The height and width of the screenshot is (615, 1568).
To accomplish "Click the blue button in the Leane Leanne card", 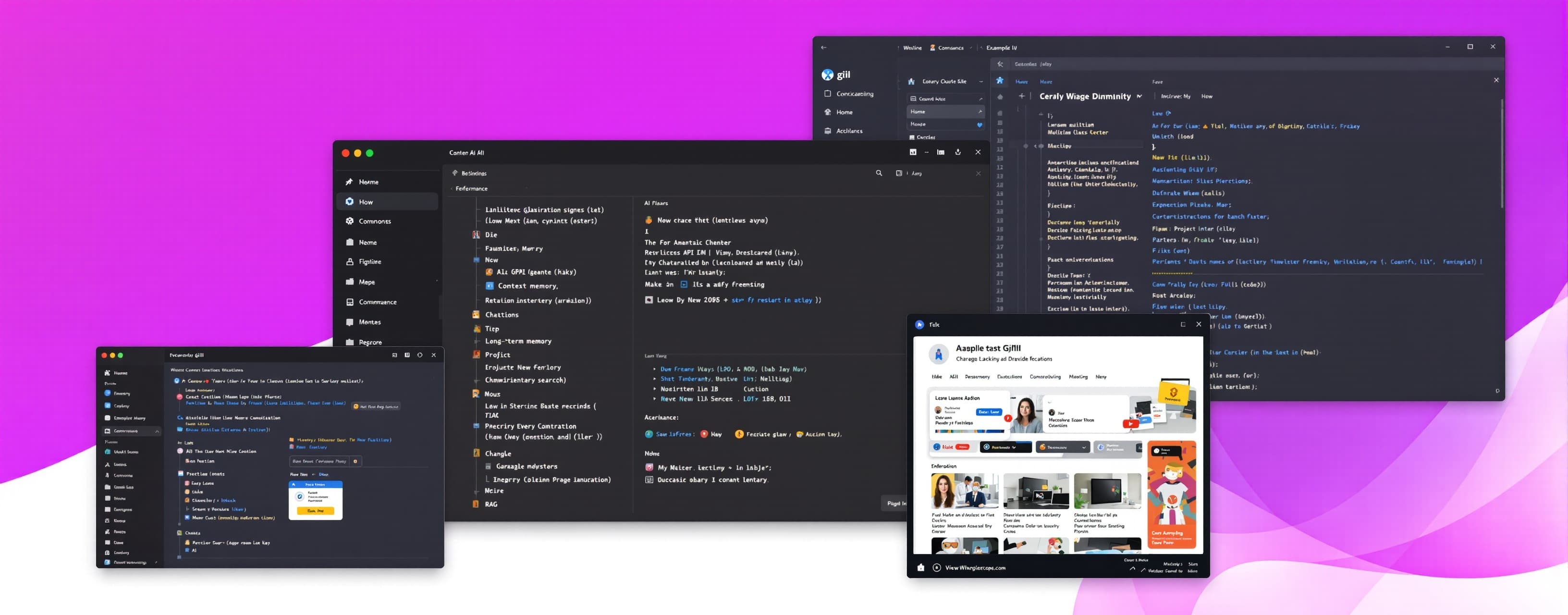I will (989, 412).
